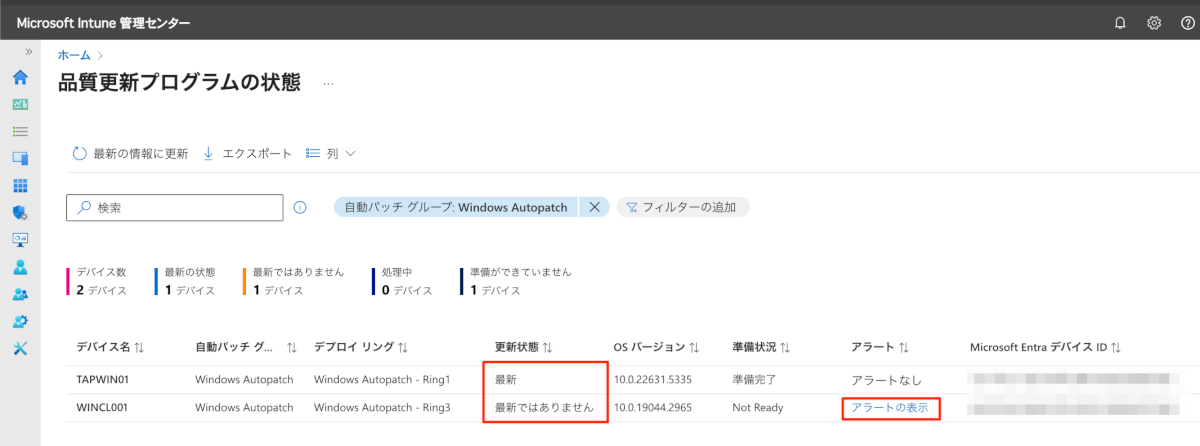Open the Home icon in sidebar
1200x446 pixels.
[x=20, y=77]
